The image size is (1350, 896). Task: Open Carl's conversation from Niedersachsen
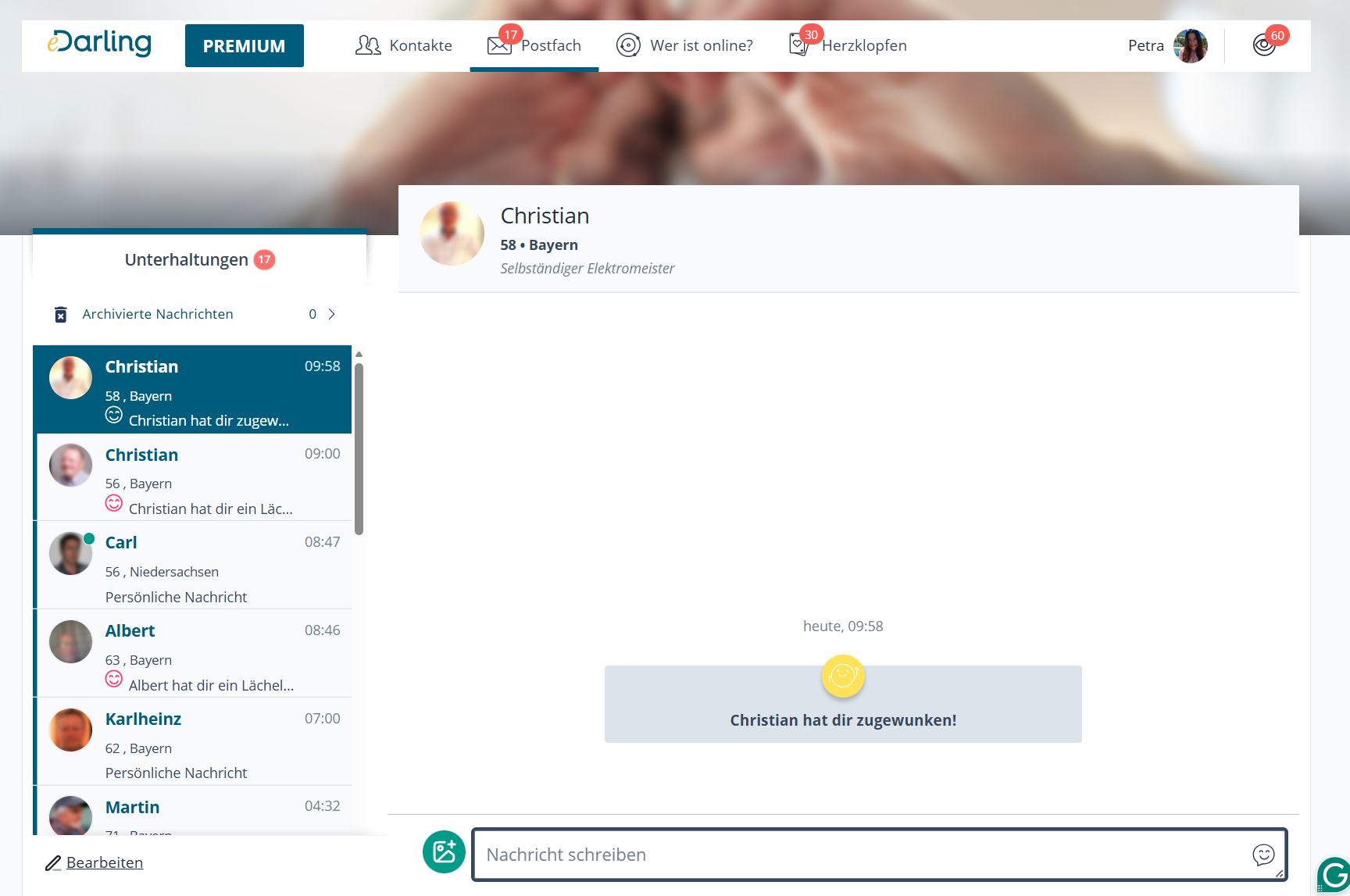pos(192,565)
